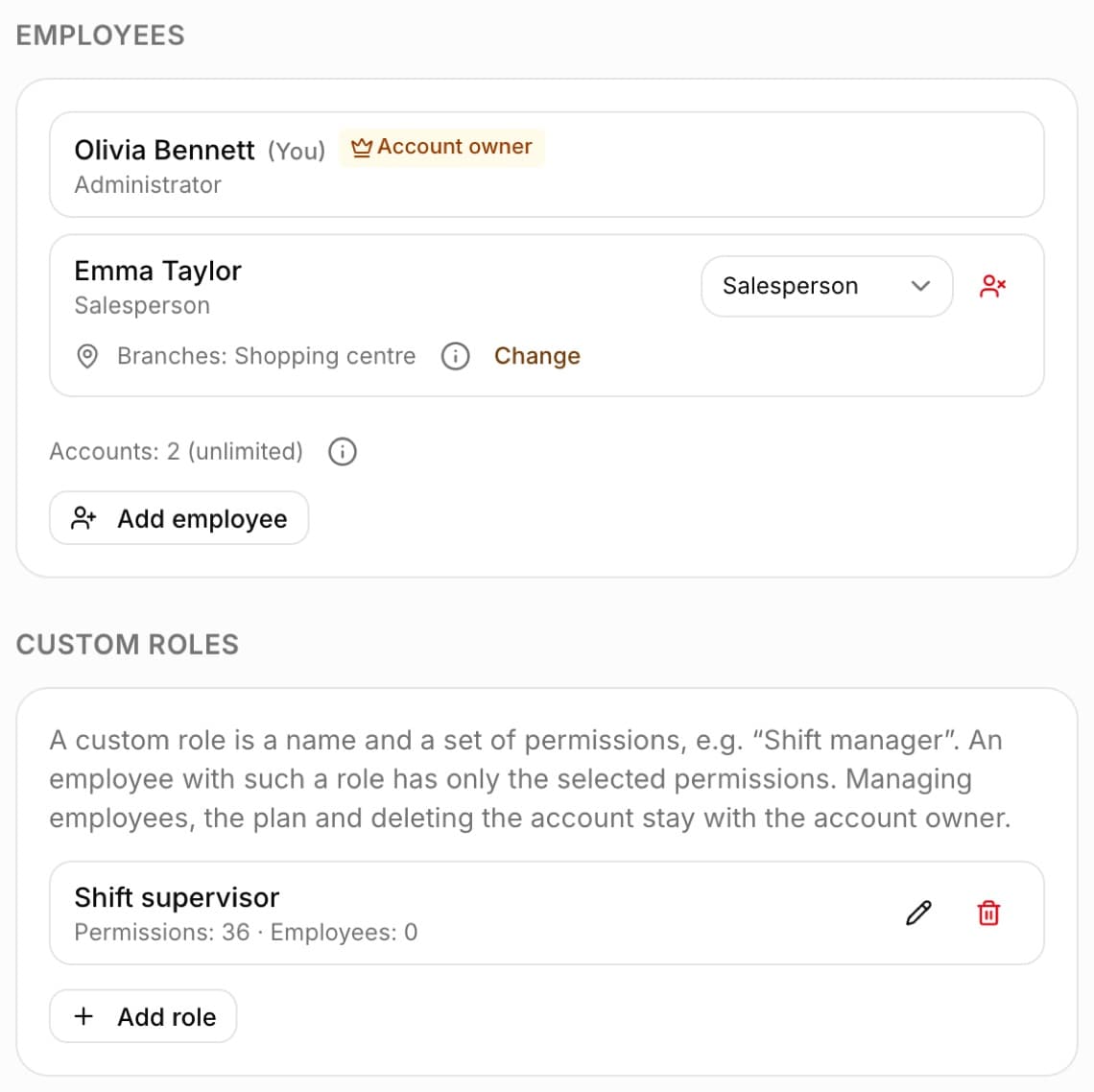Click 'Permissions: 36 · Employees: 0' text
The width and height of the screenshot is (1094, 1092).
pos(246,932)
